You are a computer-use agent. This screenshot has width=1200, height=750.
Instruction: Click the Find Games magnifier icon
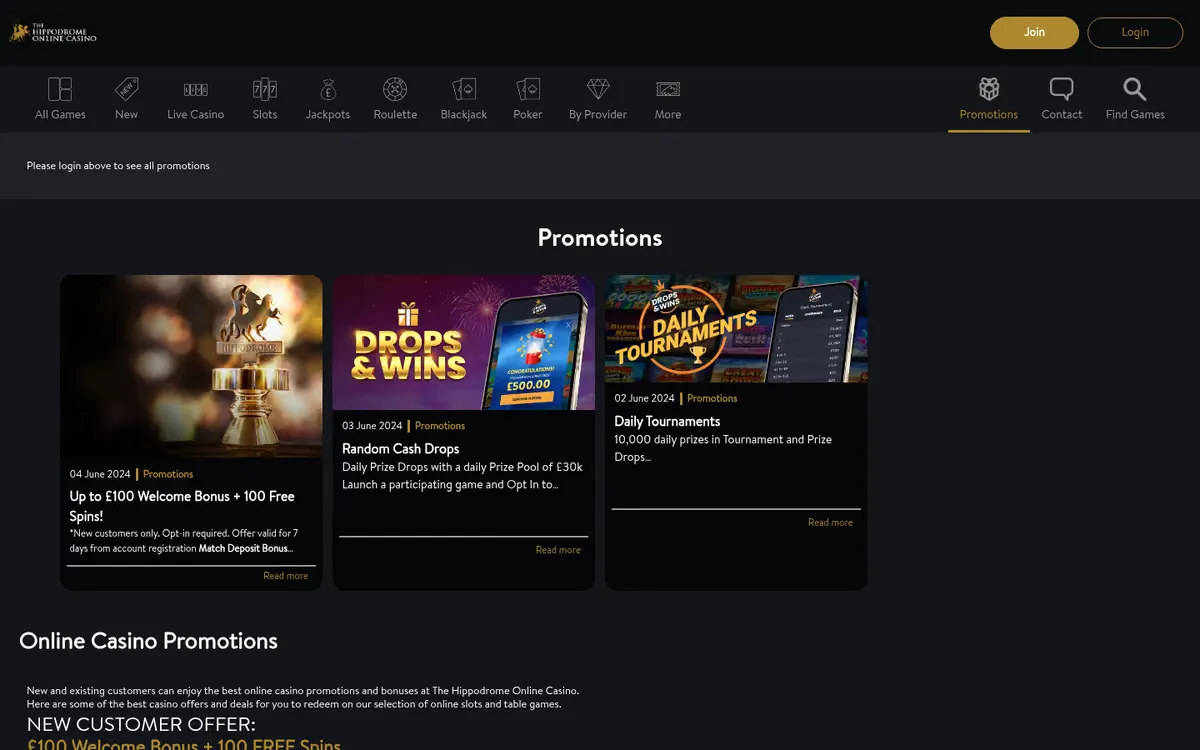[x=1135, y=89]
